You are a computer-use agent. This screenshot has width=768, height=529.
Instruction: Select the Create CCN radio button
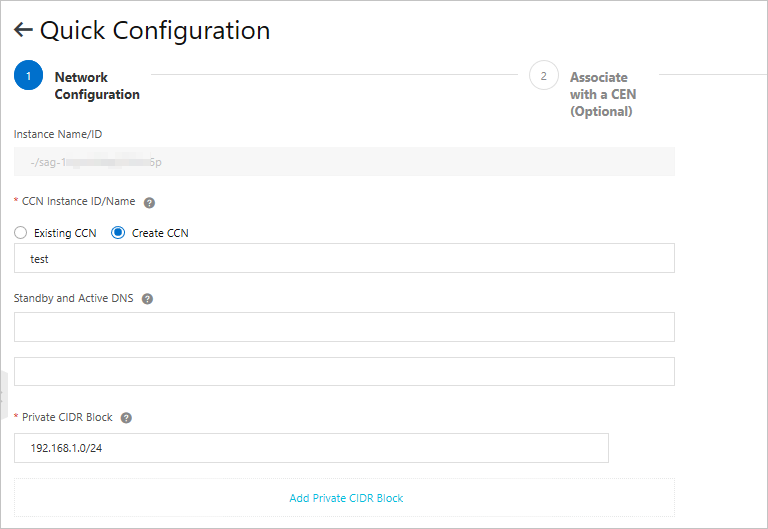118,233
